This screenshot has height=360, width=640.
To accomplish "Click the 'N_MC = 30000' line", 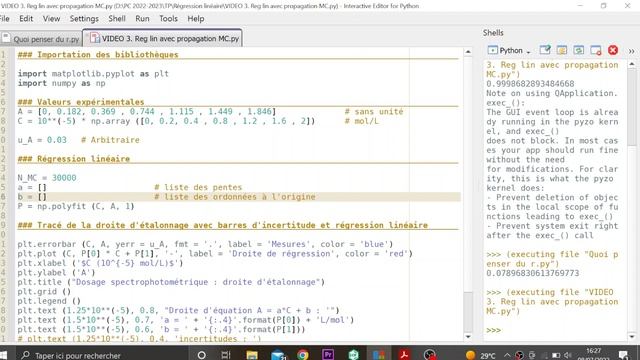I will tap(47, 178).
